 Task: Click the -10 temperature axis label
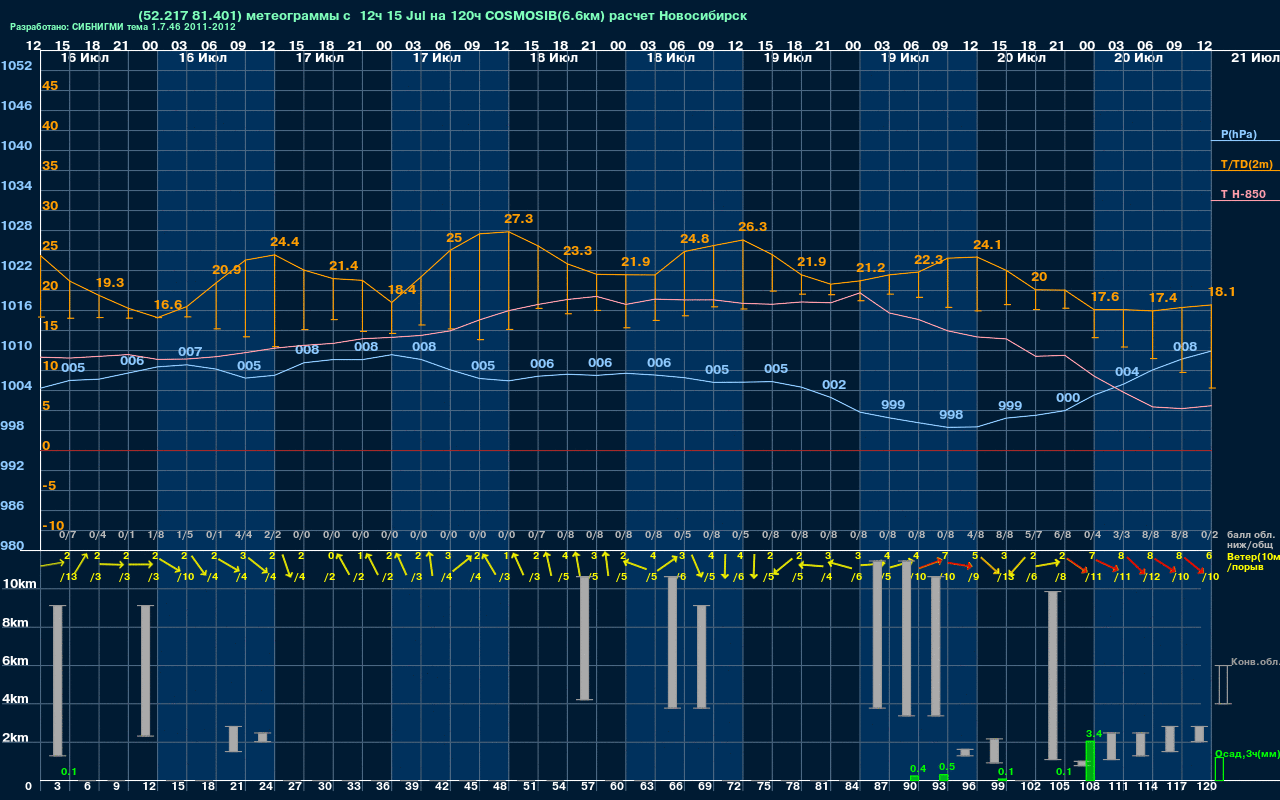coord(53,525)
